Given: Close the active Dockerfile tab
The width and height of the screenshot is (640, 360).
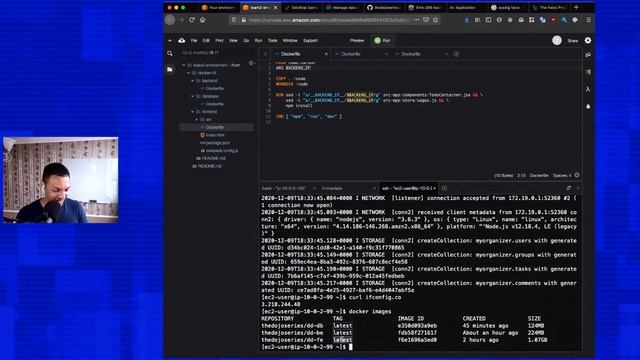Looking at the screenshot, I should point(326,54).
